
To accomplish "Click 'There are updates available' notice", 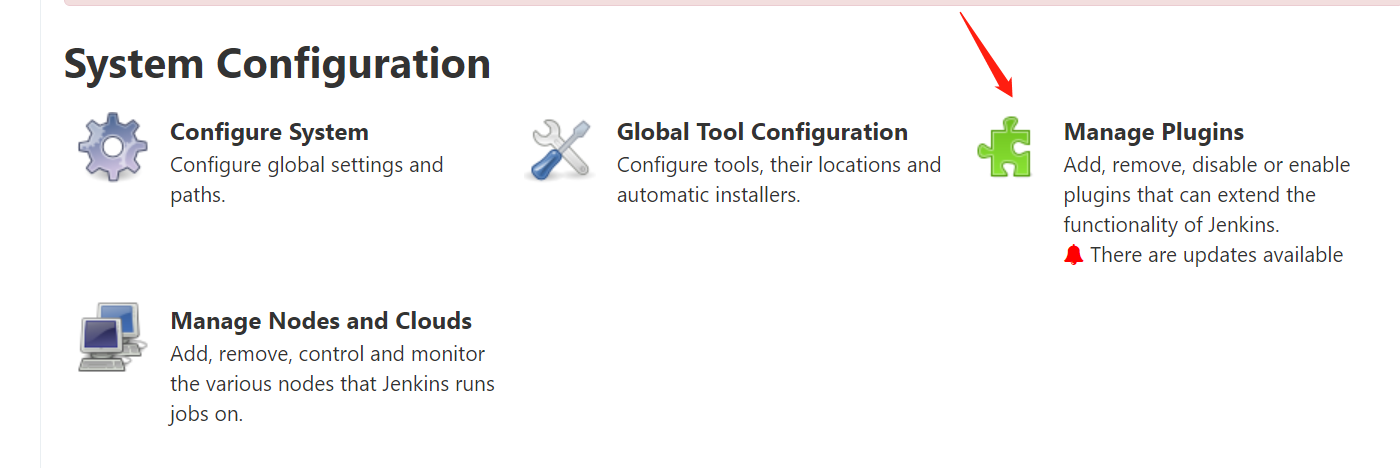I will 1216,255.
